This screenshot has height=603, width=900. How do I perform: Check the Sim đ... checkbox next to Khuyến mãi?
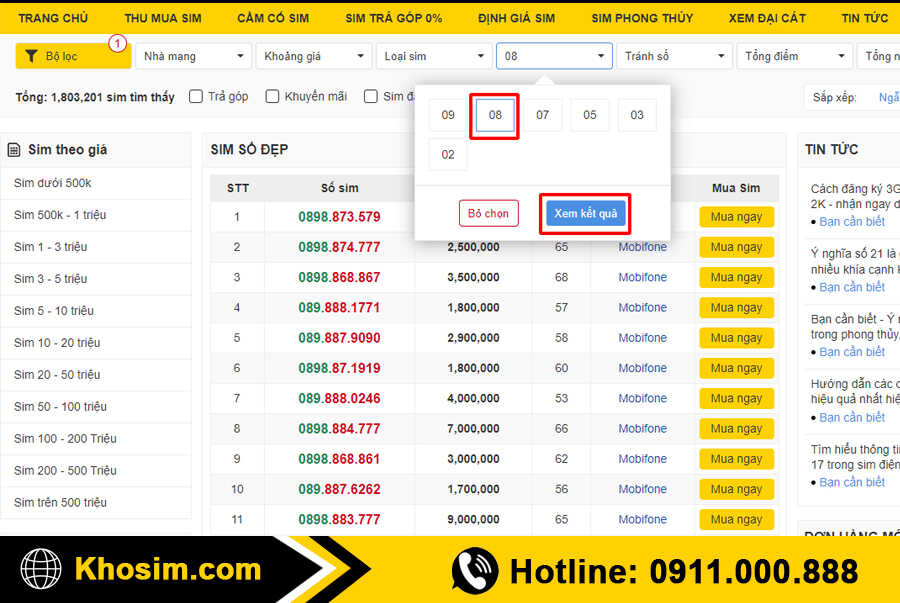(371, 96)
